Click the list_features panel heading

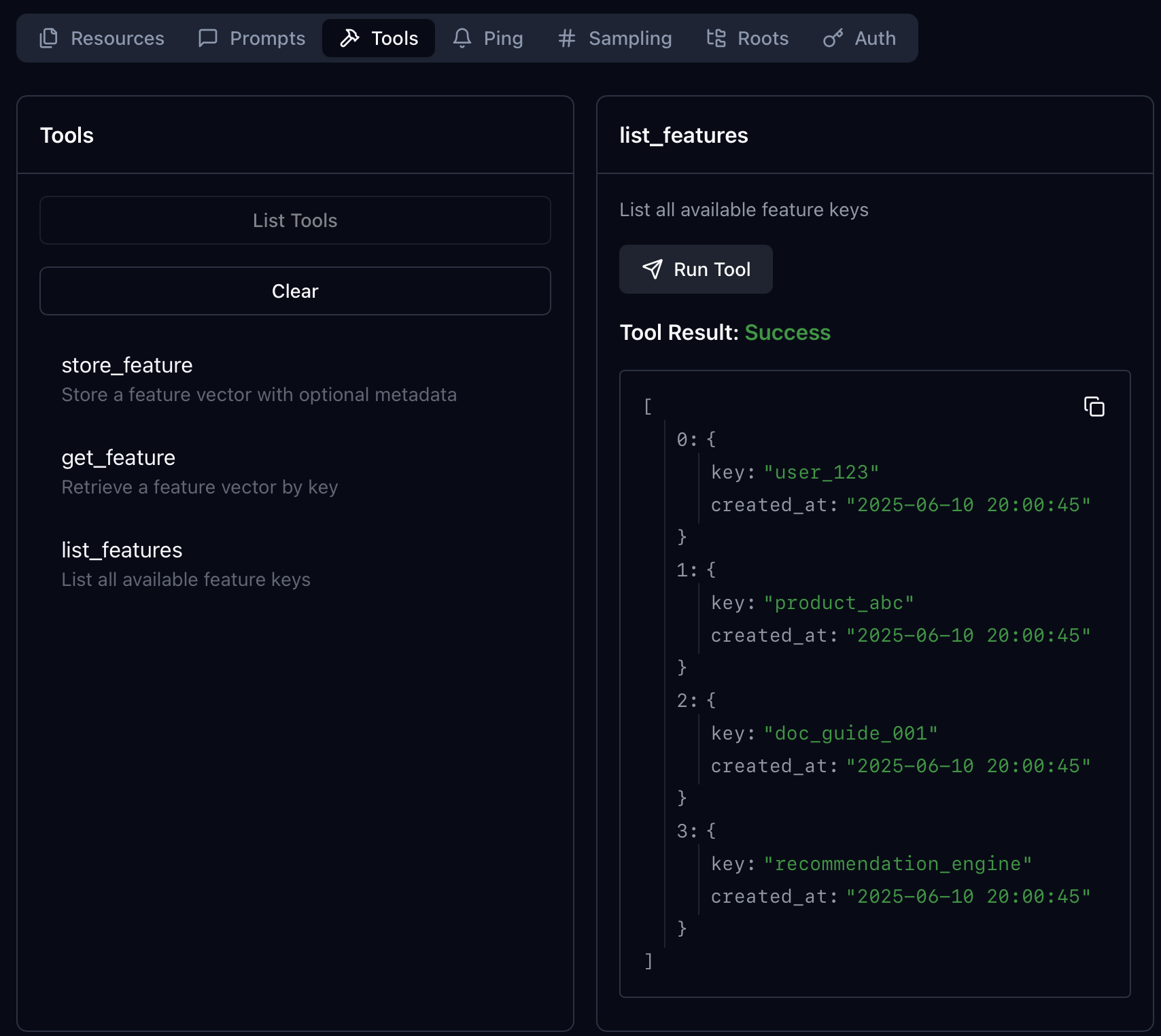point(683,135)
